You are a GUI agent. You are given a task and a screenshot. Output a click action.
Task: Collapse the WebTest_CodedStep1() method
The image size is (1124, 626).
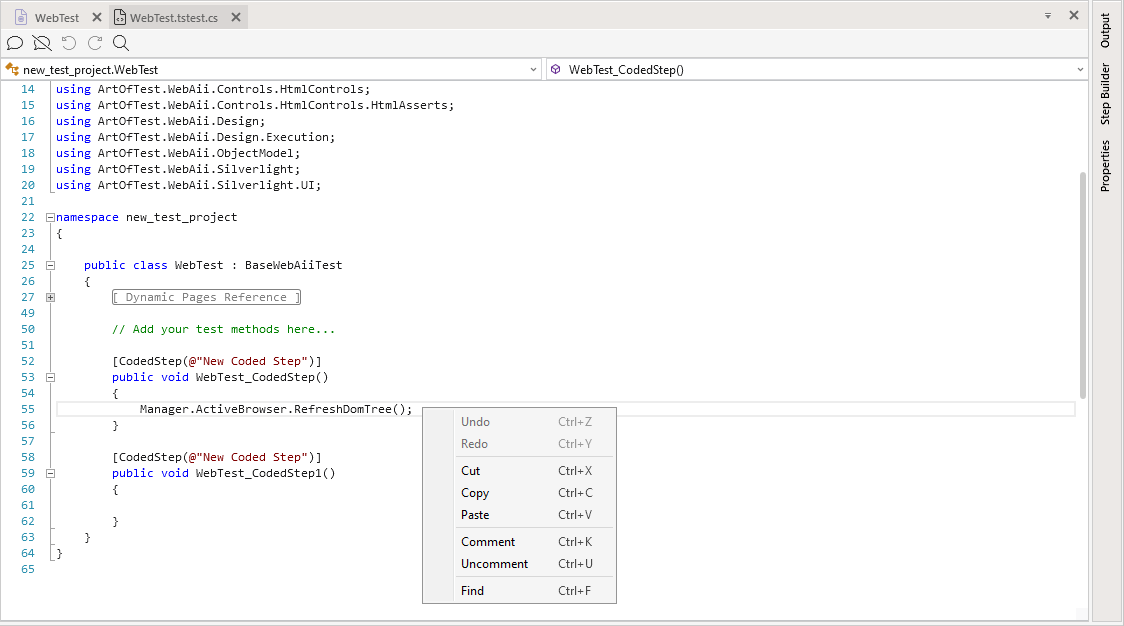50,473
